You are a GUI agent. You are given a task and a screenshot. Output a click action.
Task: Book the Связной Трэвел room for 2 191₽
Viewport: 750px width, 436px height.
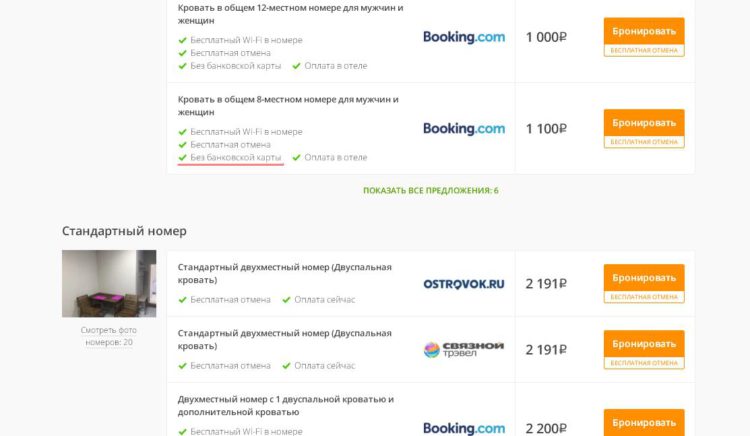click(644, 343)
